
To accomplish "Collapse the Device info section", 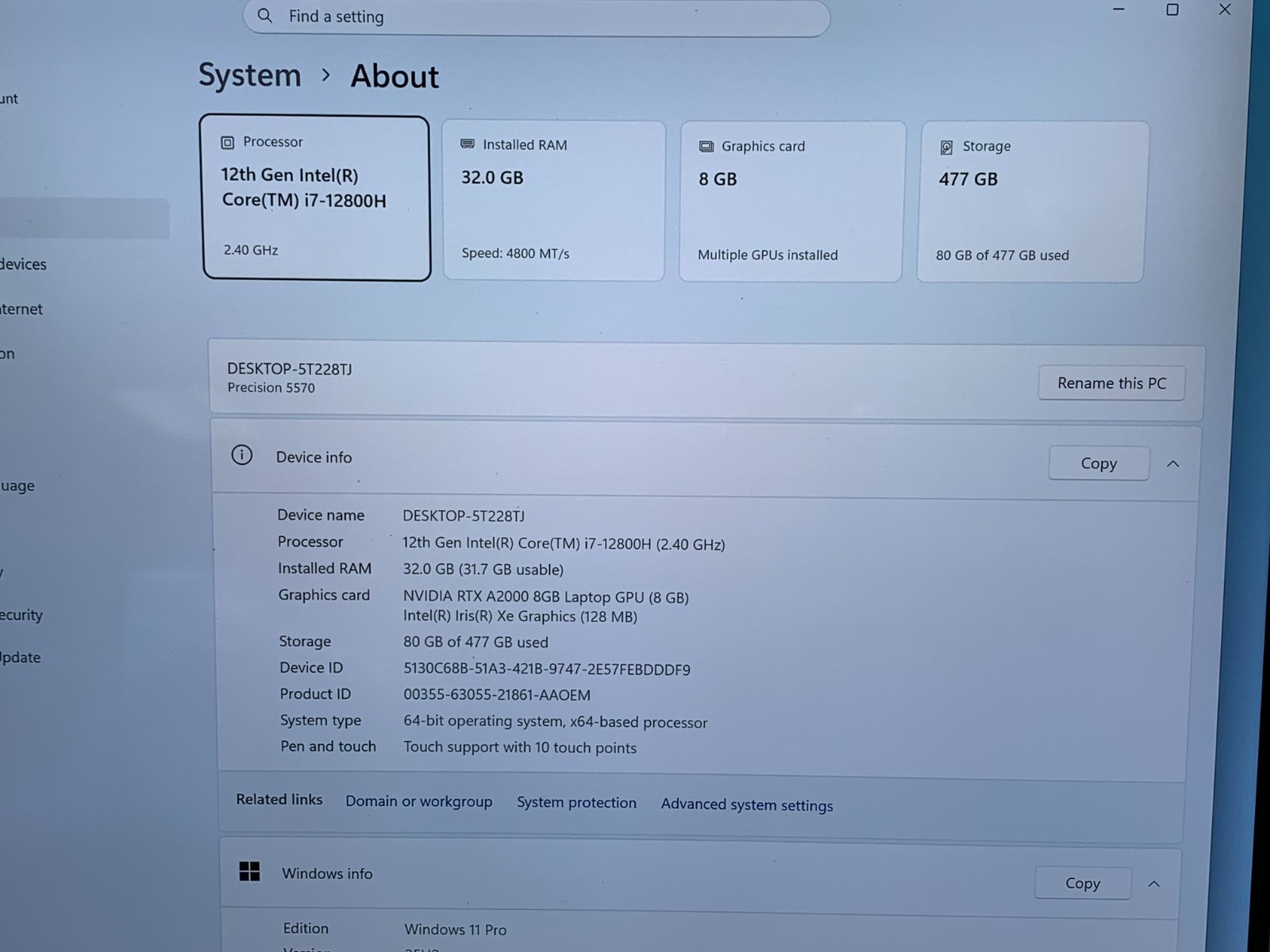I will tap(1172, 464).
